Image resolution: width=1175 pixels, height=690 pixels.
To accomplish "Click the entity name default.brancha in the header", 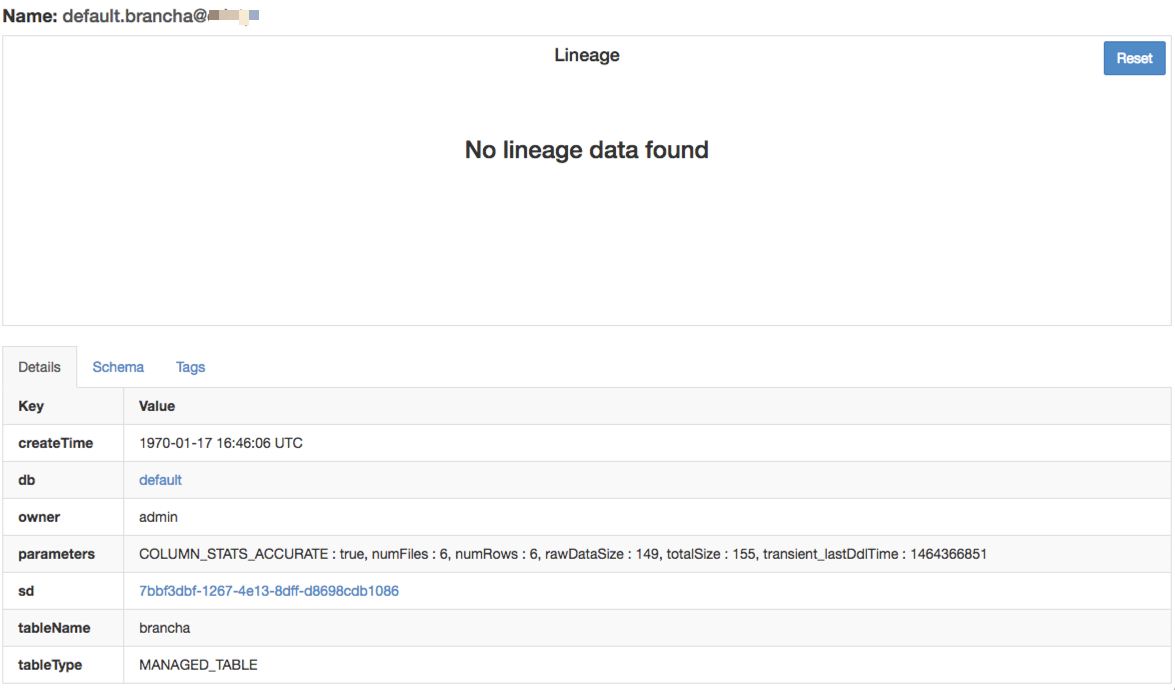I will (132, 15).
